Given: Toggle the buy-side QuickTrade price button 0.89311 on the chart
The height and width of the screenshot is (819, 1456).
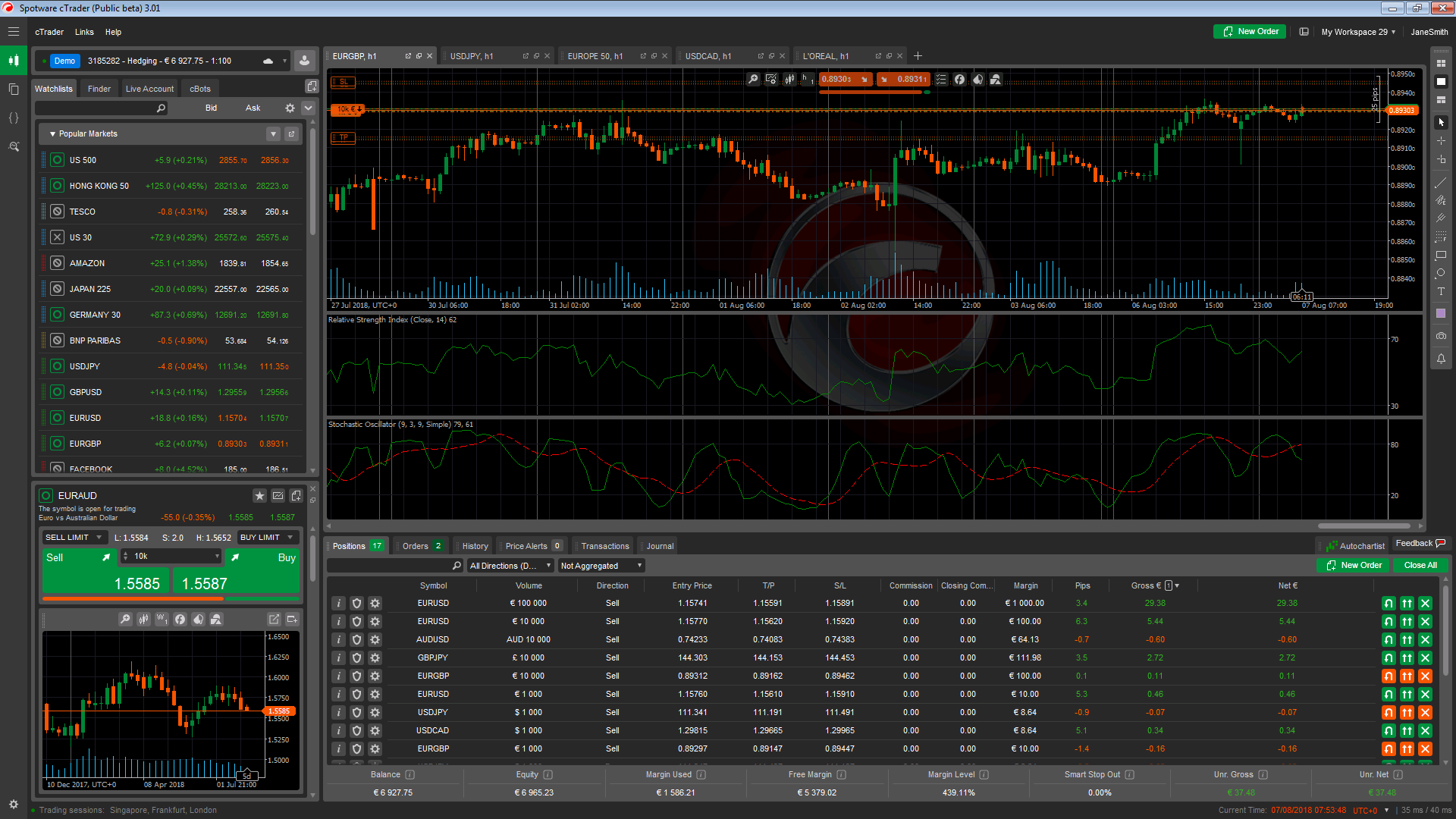Looking at the screenshot, I should pos(903,80).
